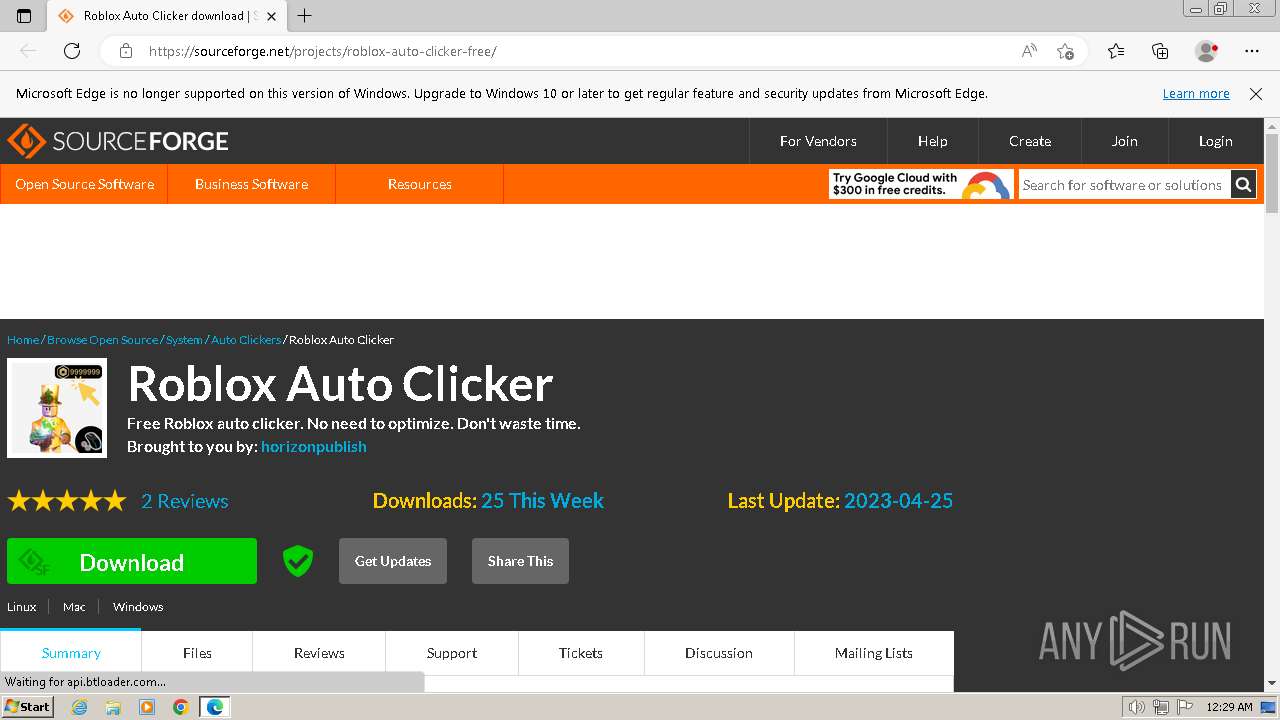The height and width of the screenshot is (720, 1280).
Task: Open a new browser tab
Action: pos(305,16)
